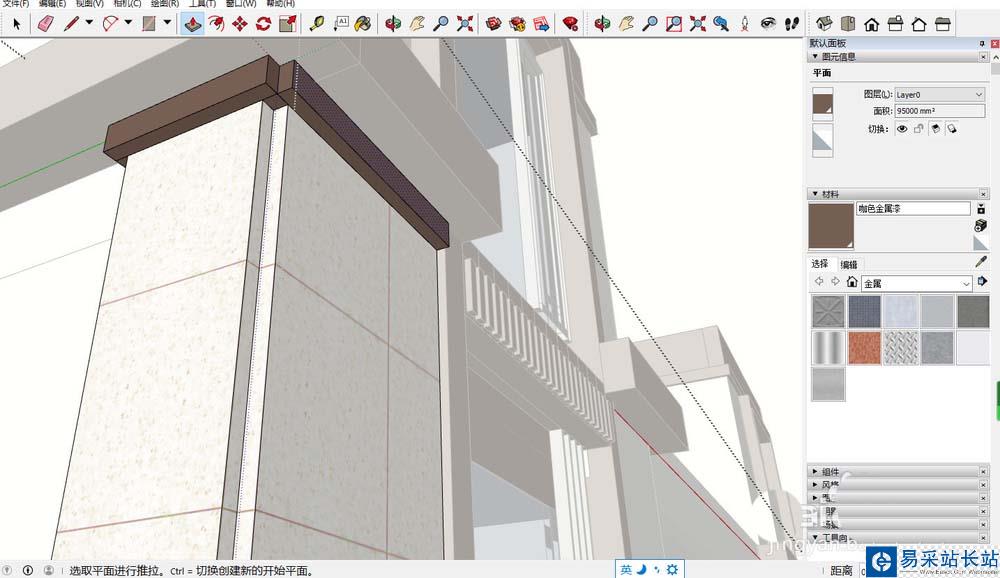Image resolution: width=1000 pixels, height=578 pixels.
Task: Click the materials home button
Action: point(852,281)
